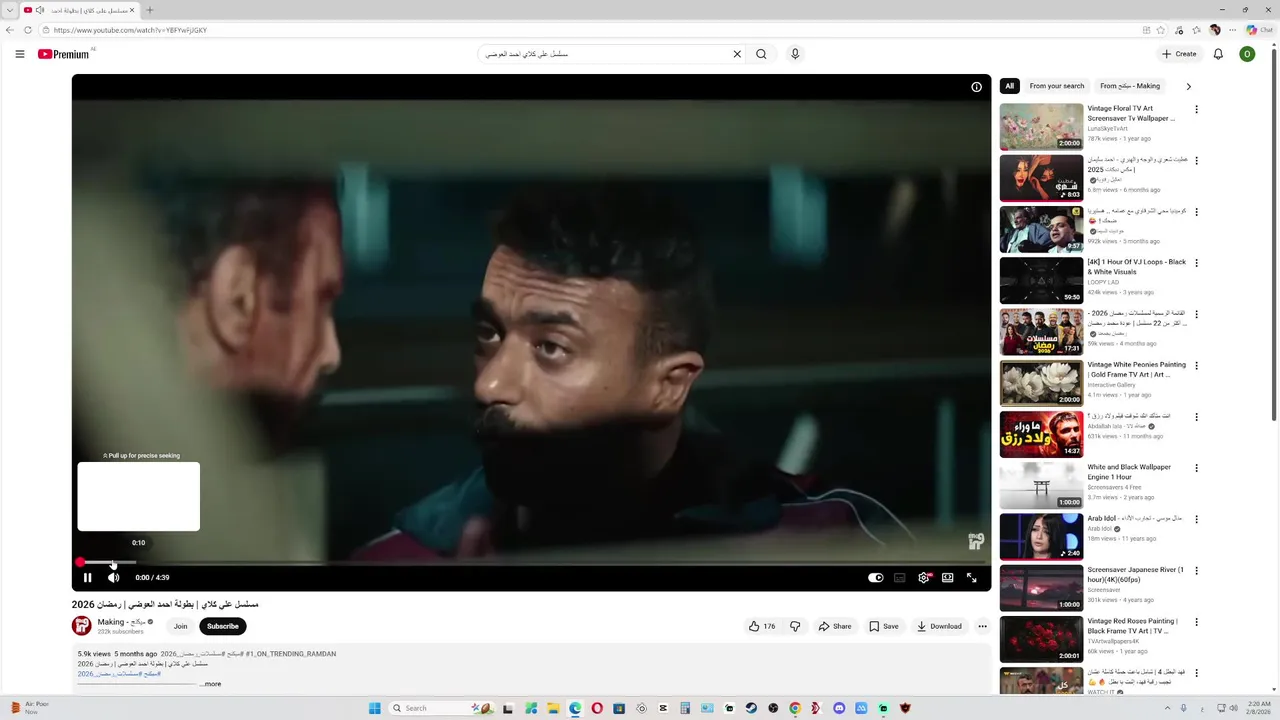Dislike the video
Screen dimensions: 1280x720
point(795,626)
